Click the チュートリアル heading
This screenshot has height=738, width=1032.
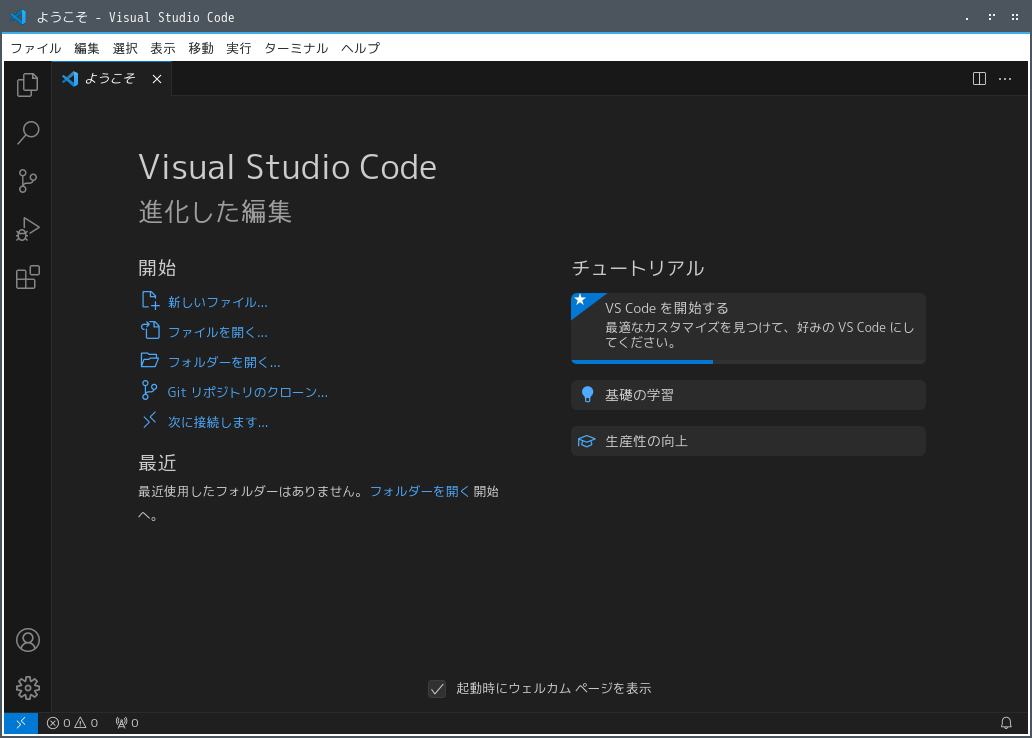pyautogui.click(x=638, y=269)
